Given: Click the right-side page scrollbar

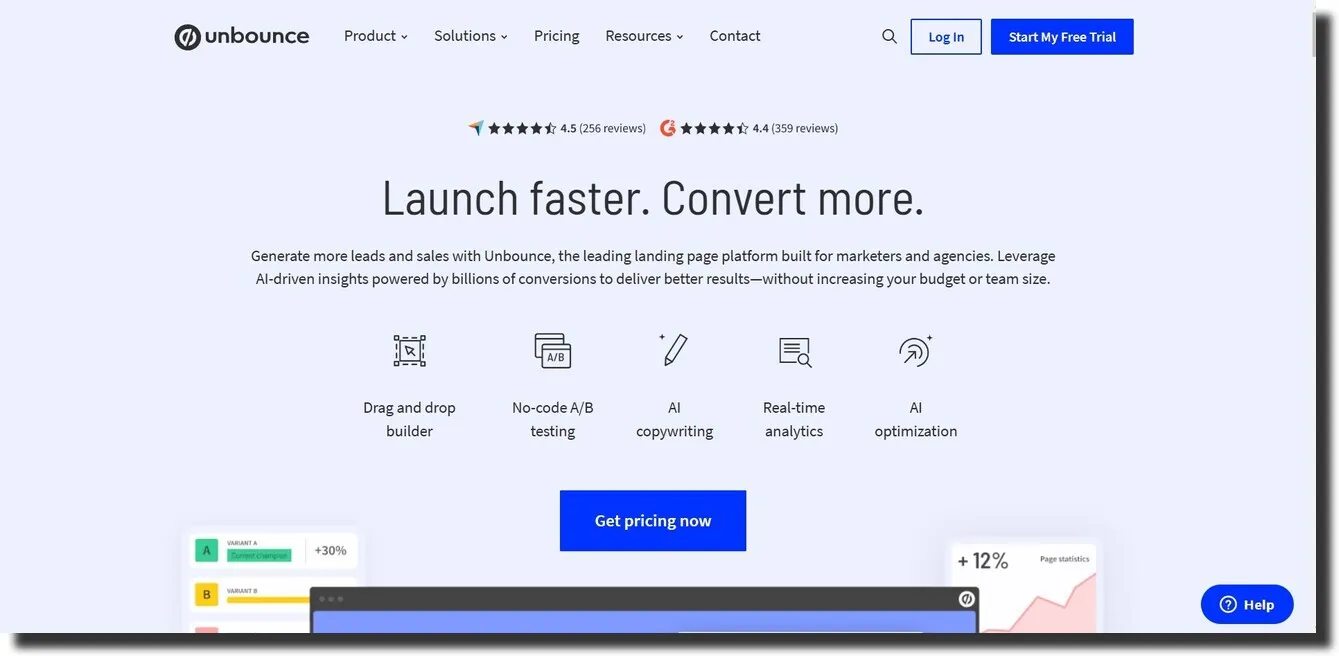Looking at the screenshot, I should (x=1315, y=30).
